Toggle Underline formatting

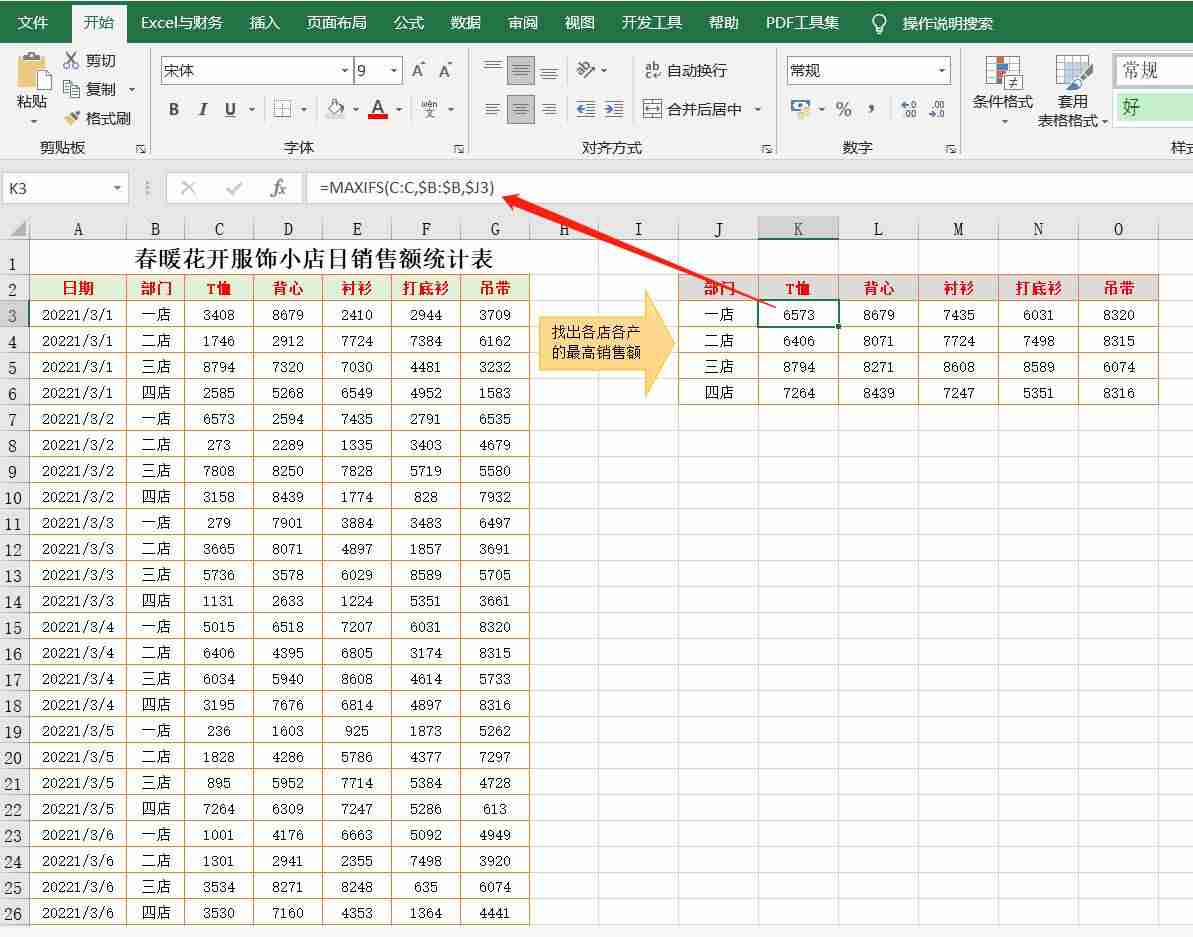point(230,110)
